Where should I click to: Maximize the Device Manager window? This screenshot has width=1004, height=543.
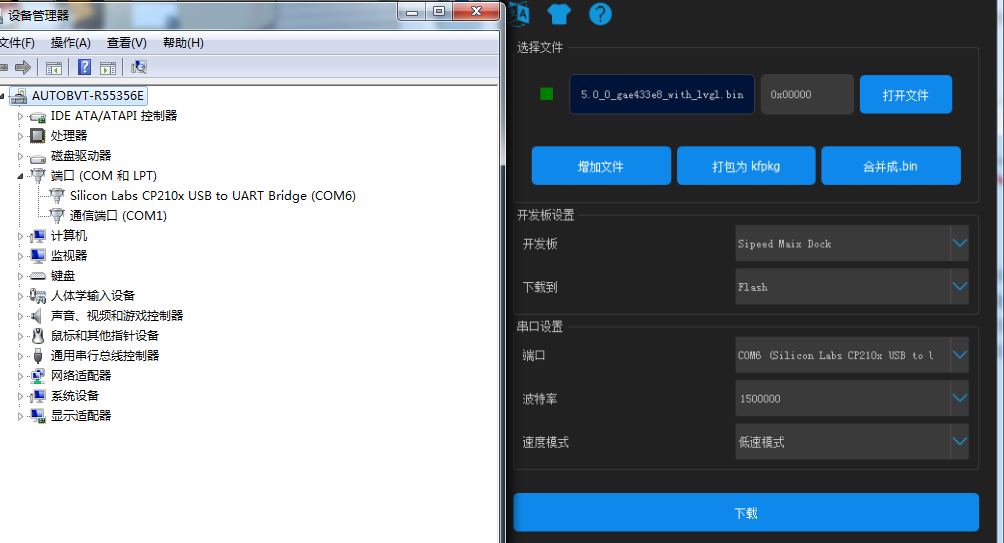[439, 11]
